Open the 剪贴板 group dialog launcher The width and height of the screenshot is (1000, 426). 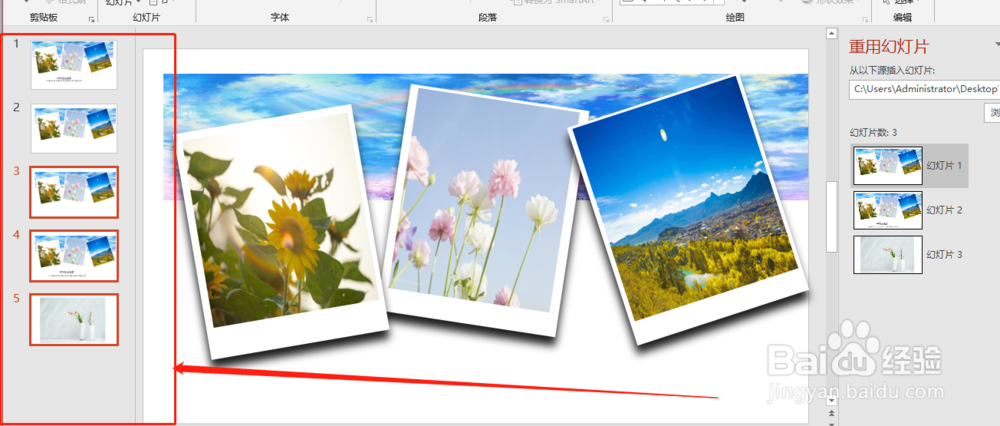click(x=92, y=20)
